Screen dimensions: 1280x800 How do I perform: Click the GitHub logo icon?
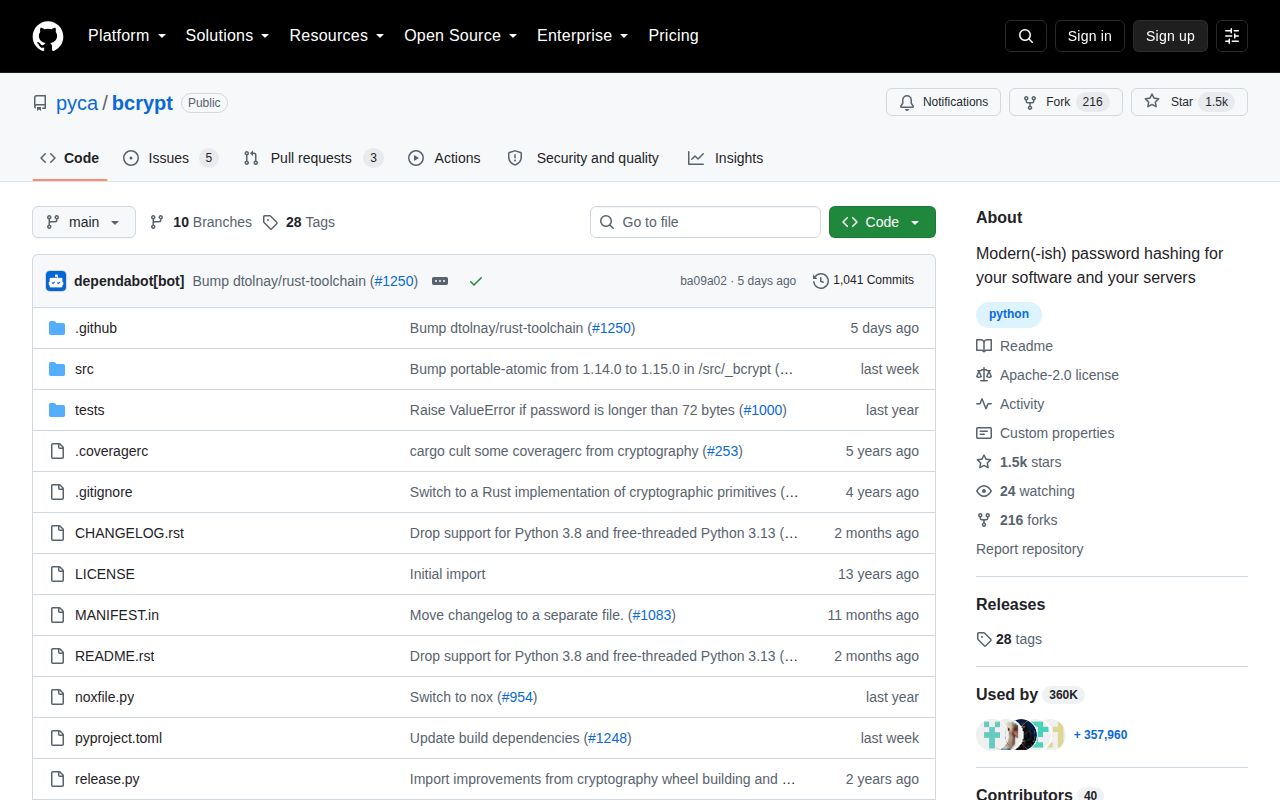pos(48,36)
